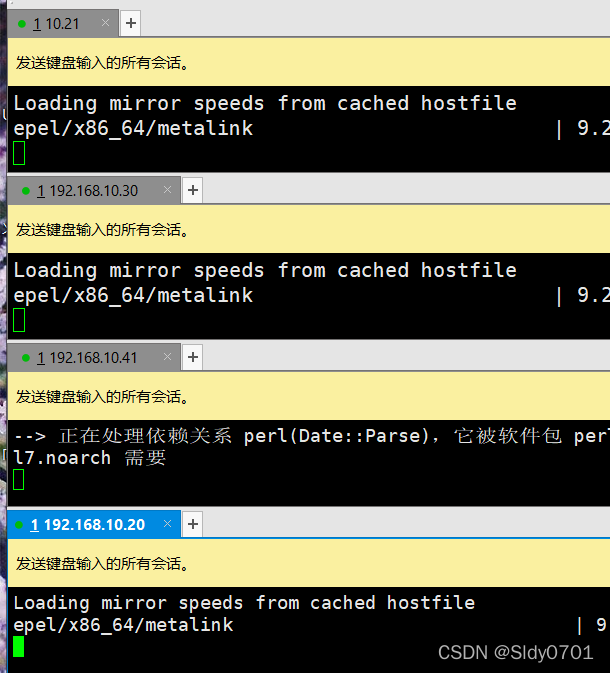Click green status dot on 192.168.10.30 tab
The width and height of the screenshot is (610, 673).
click(x=26, y=191)
